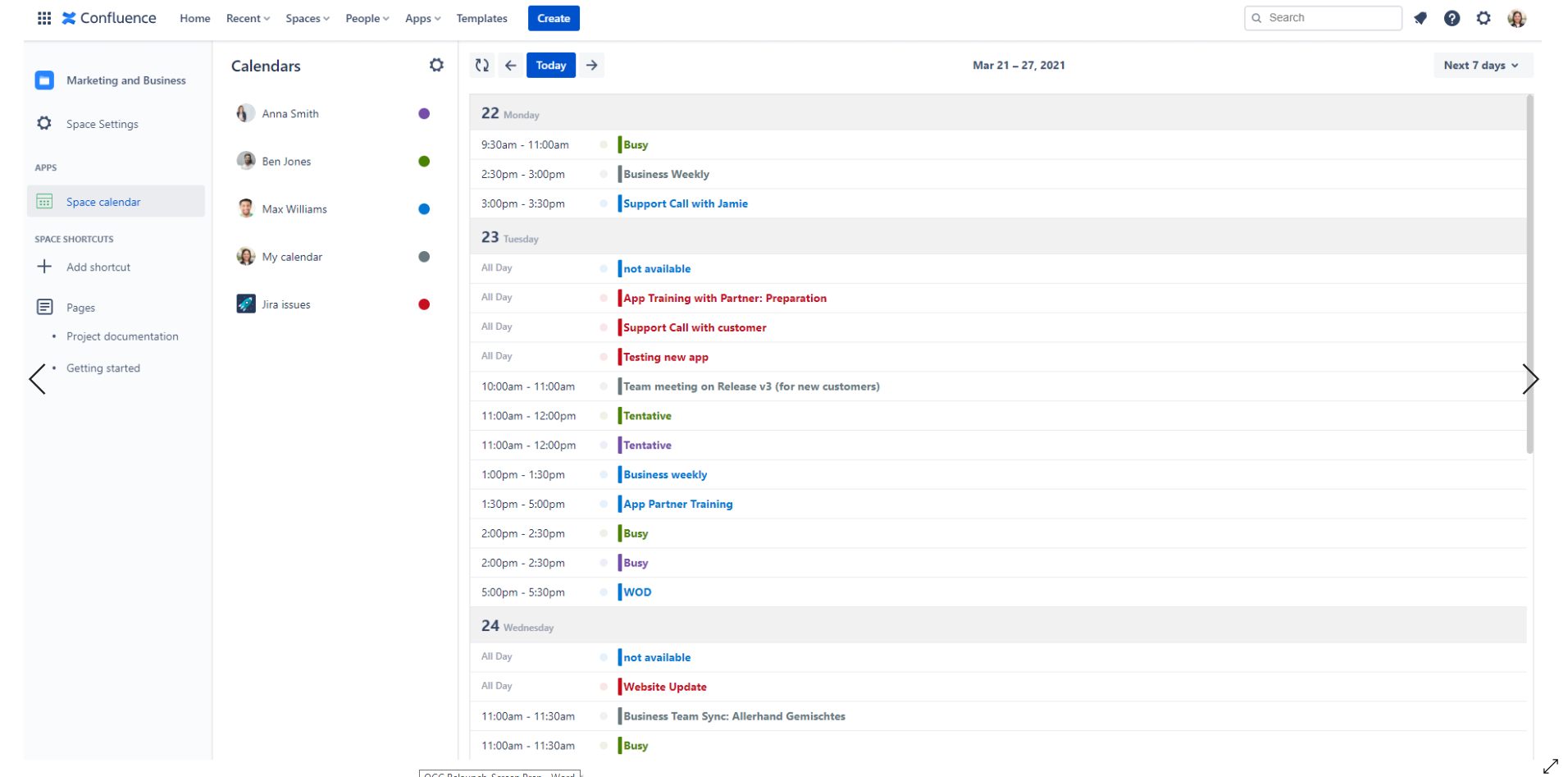Click the Add shortcut plus icon

click(44, 267)
